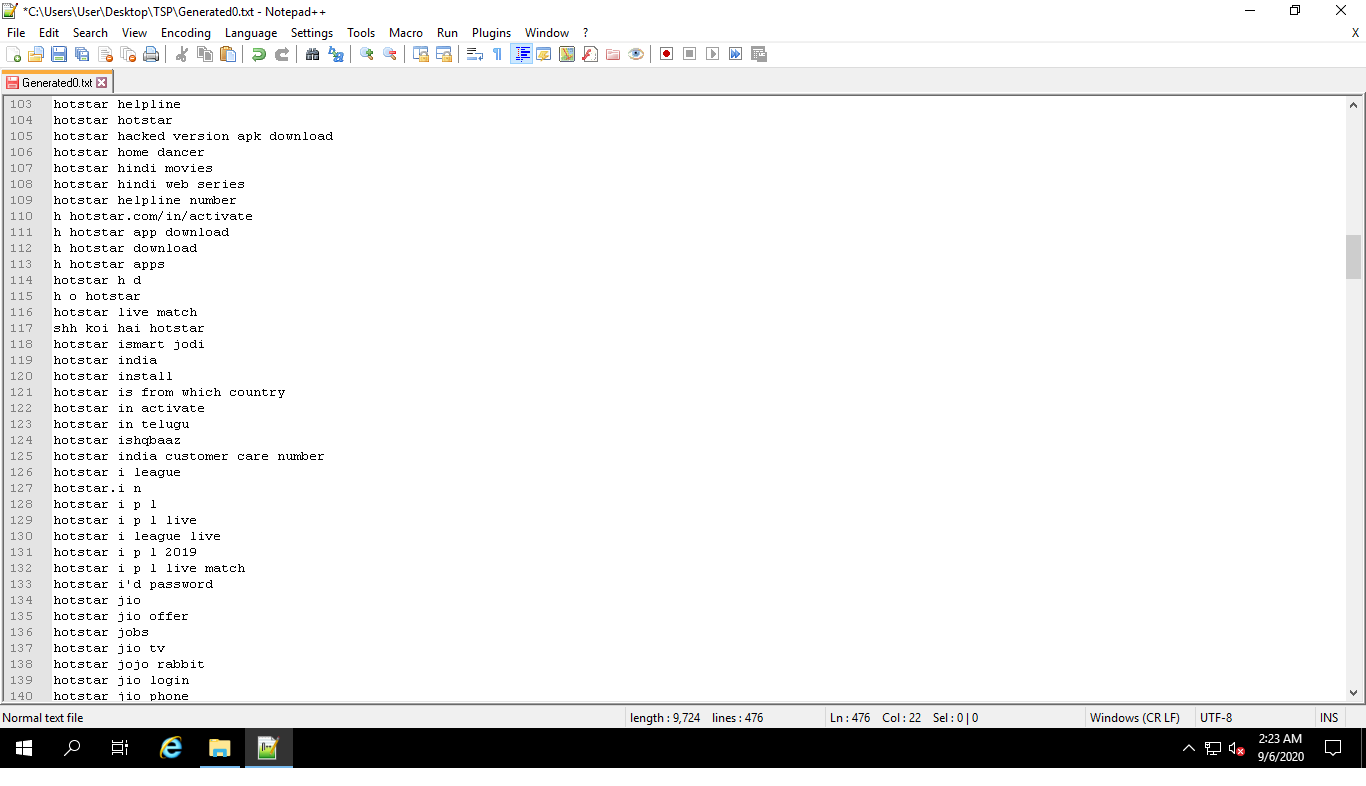The height and width of the screenshot is (786, 1366).
Task: Open the Find dialog via binoculars icon
Action: tap(313, 54)
